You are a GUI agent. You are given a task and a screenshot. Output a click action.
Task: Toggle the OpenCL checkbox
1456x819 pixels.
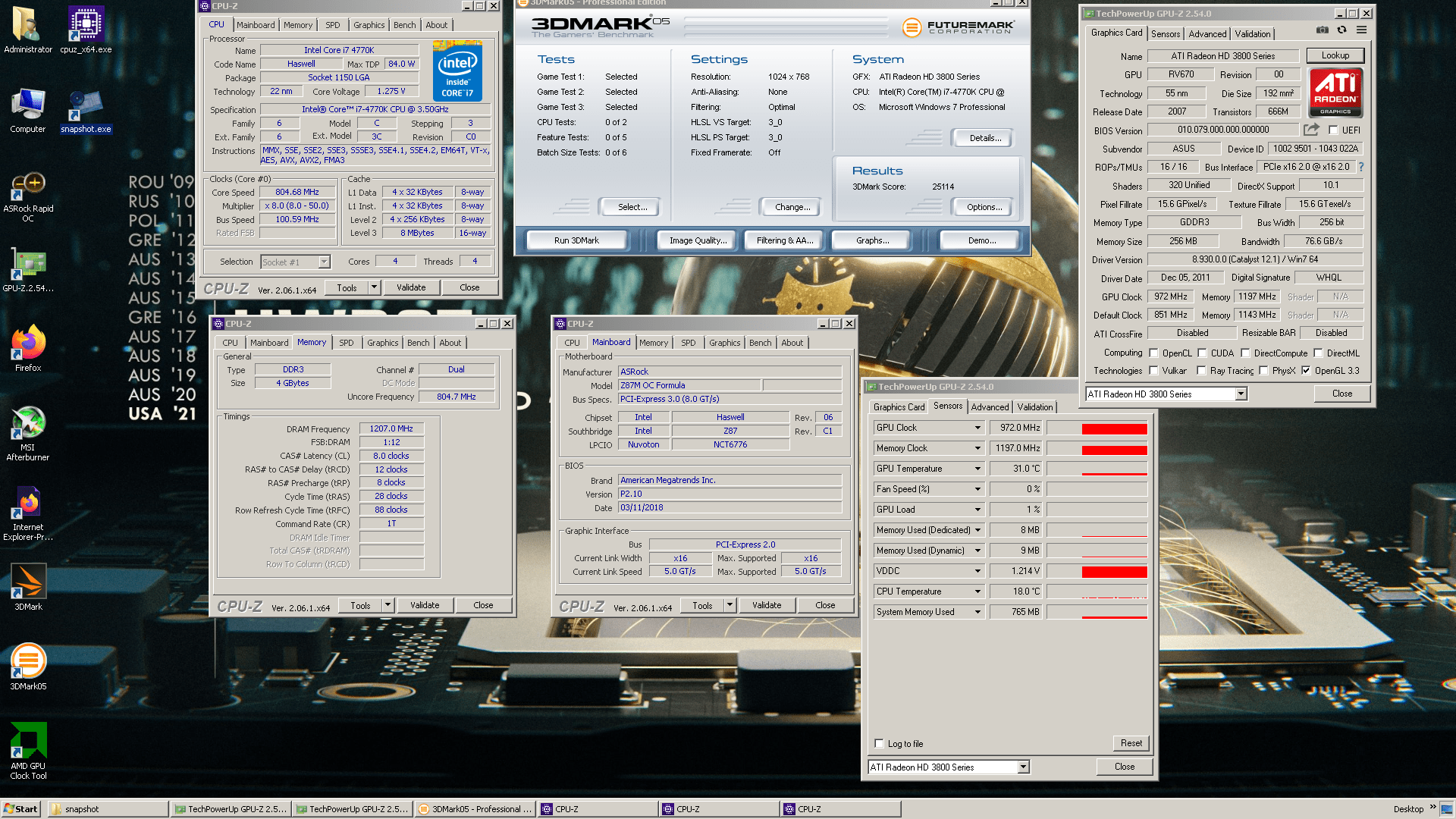pyautogui.click(x=1153, y=353)
